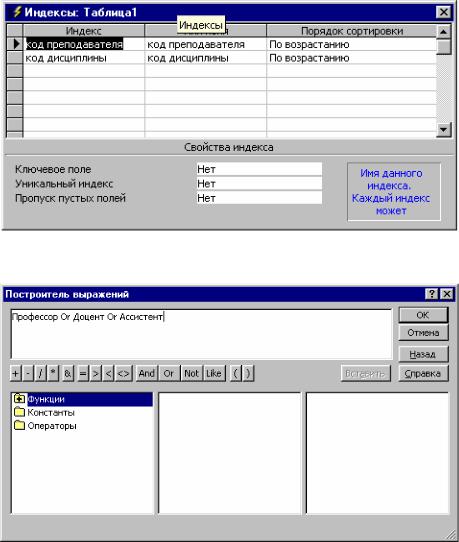This screenshot has width=459, height=542.
Task: Open Справка help in expression builder
Action: pos(423,373)
